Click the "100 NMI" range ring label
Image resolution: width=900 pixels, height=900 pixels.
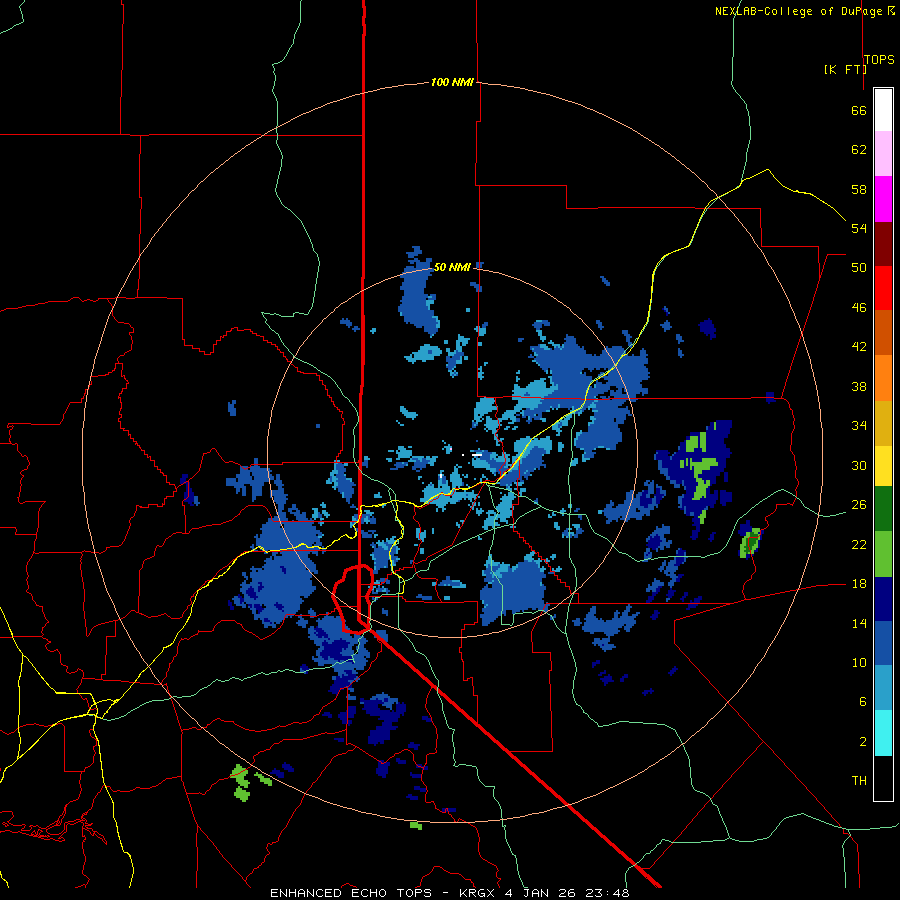click(x=452, y=82)
